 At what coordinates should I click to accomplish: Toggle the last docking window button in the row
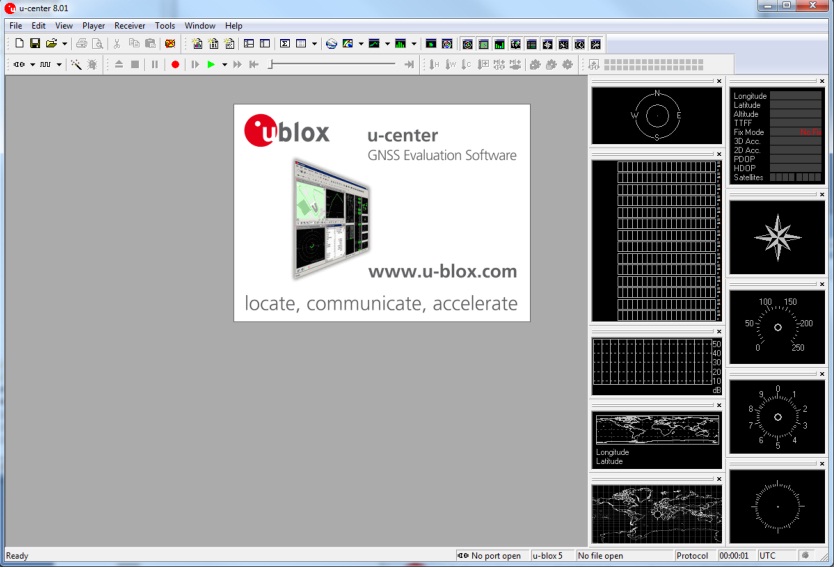pyautogui.click(x=596, y=44)
